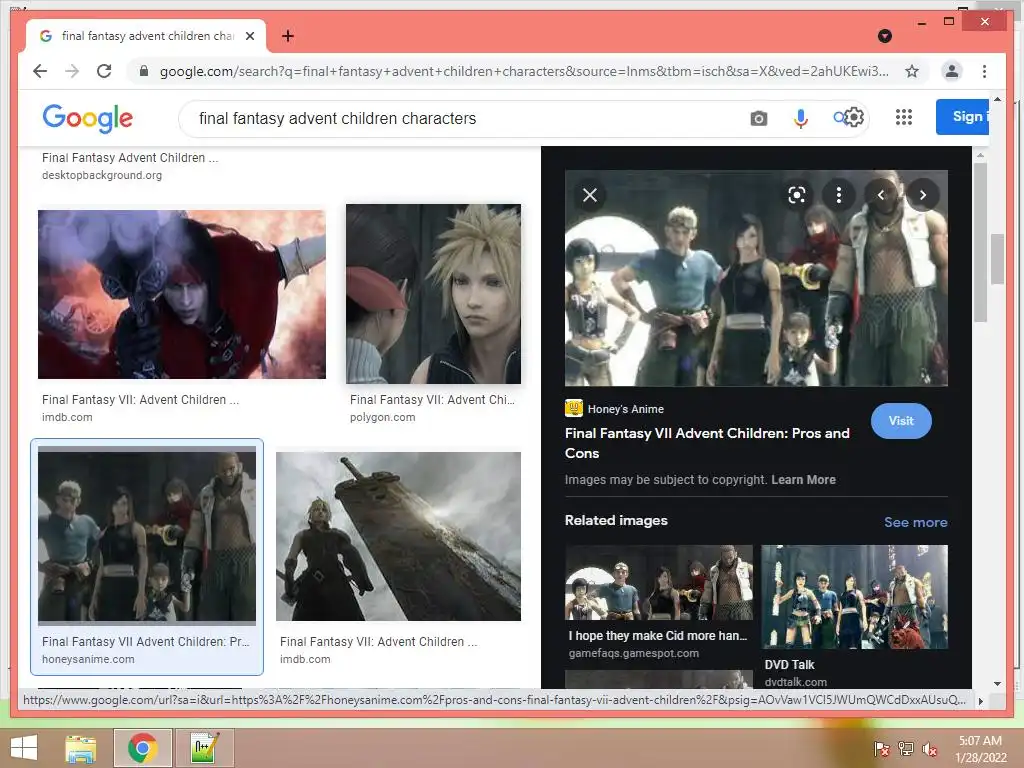This screenshot has width=1024, height=768.
Task: Open the Google apps grid
Action: tap(904, 118)
